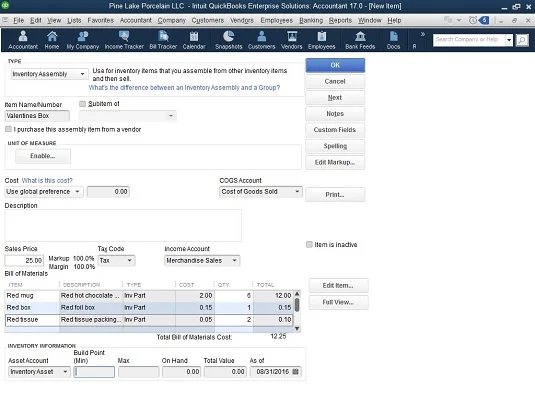Click Enable unit of measure button

click(43, 156)
